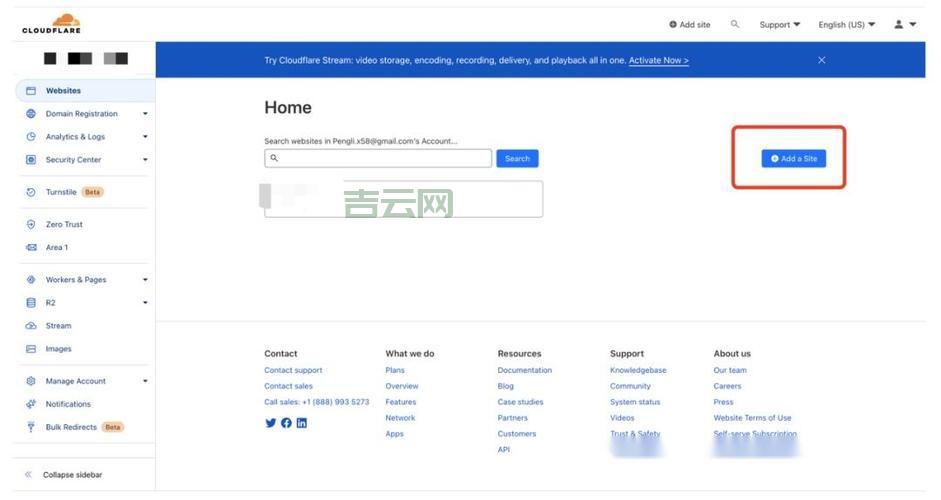
Task: Click the Turnstile sidebar icon
Action: [31, 192]
